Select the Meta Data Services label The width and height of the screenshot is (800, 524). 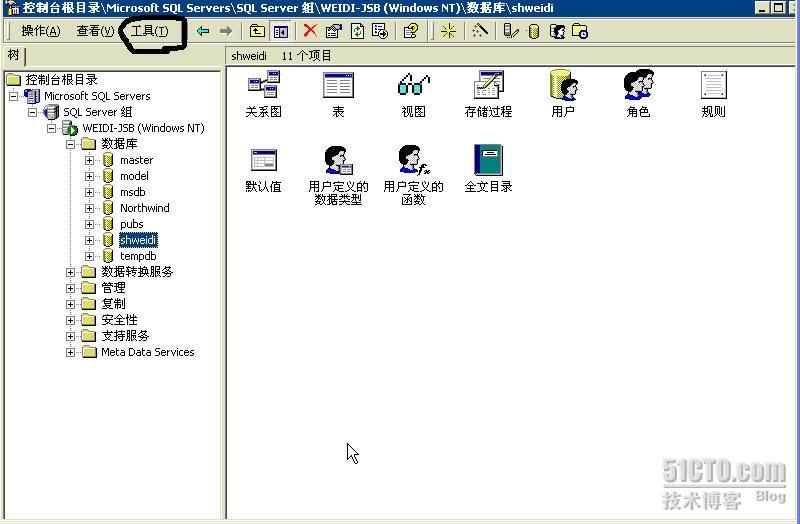(147, 352)
